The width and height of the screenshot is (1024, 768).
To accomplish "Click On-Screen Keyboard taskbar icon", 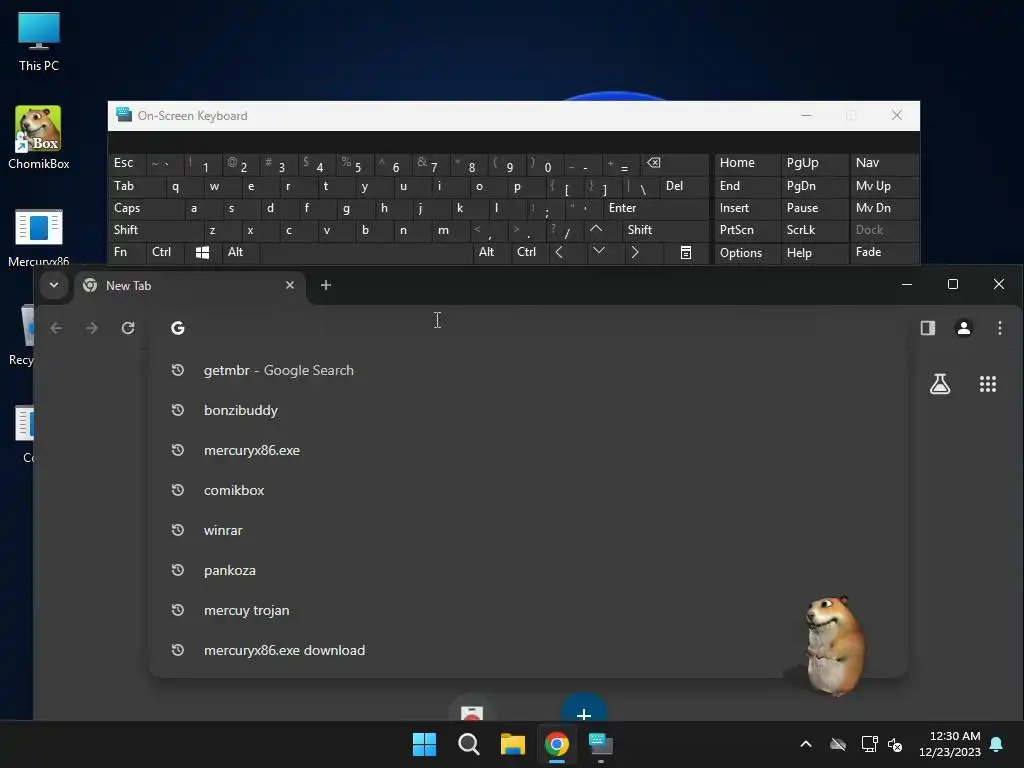I will [601, 744].
